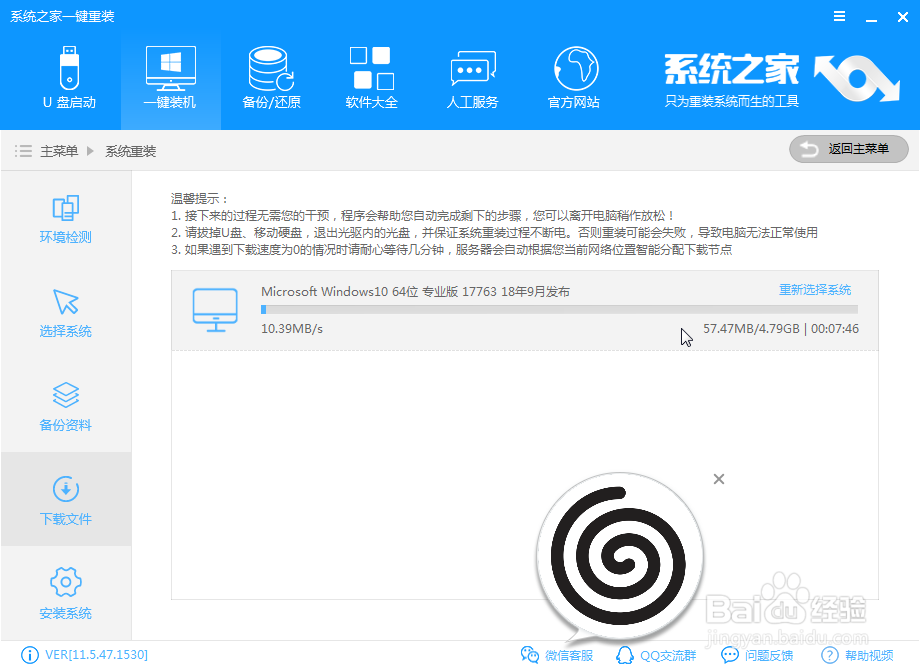Click the 重新选择系统 link
The width and height of the screenshot is (920, 670).
[814, 289]
